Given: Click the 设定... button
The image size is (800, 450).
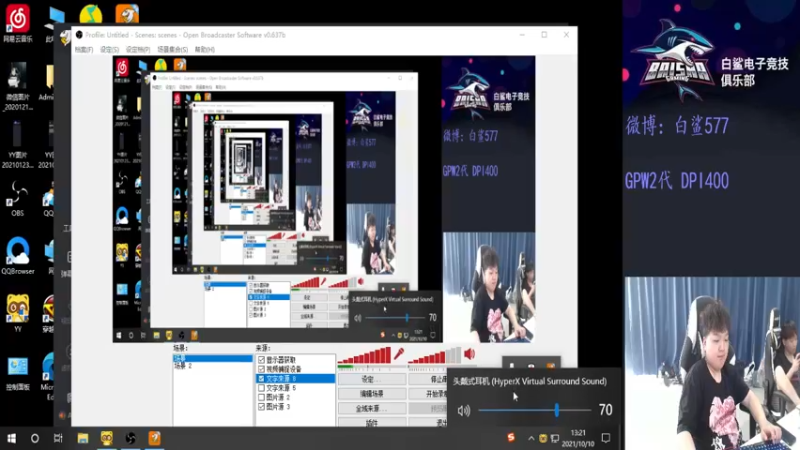Looking at the screenshot, I should click(x=372, y=379).
